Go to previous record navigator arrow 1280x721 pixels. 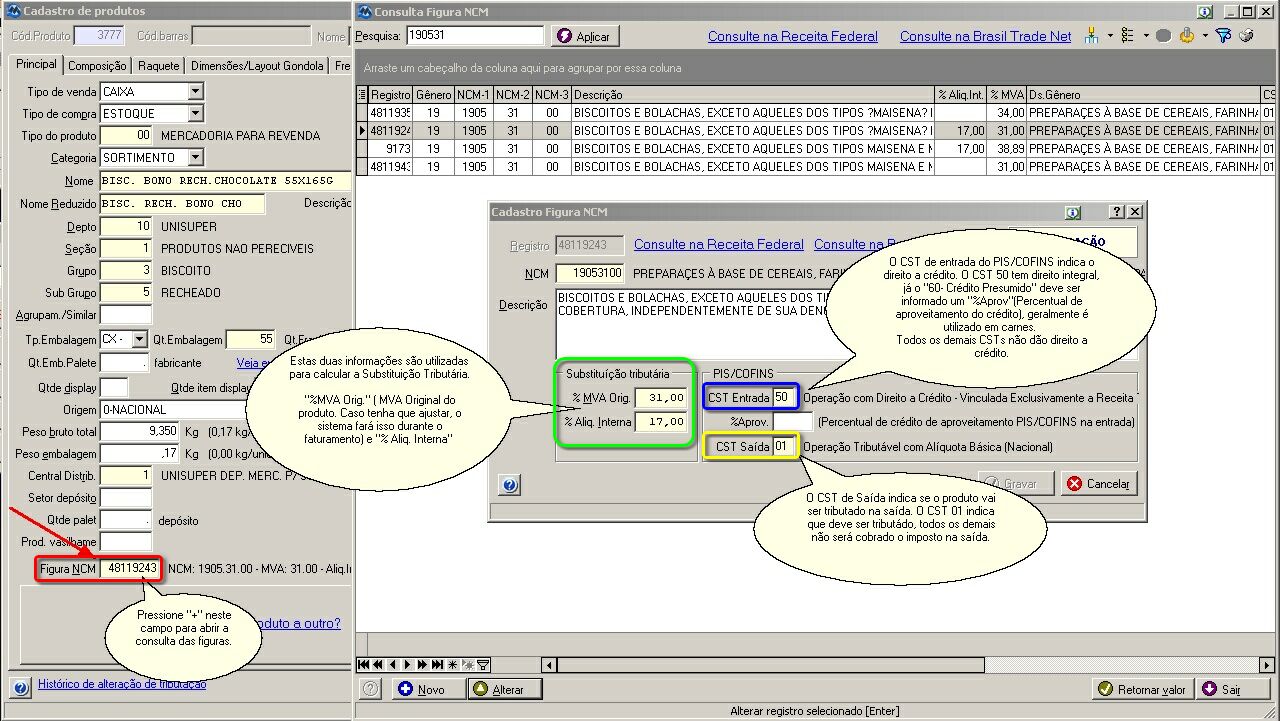(393, 664)
